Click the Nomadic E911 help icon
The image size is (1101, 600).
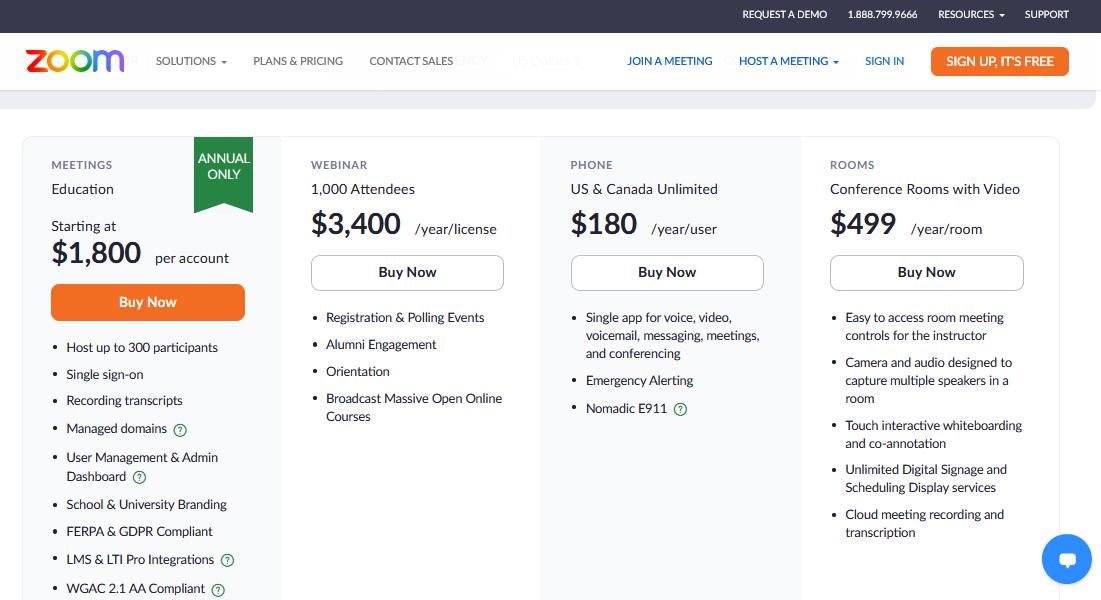[x=680, y=408]
